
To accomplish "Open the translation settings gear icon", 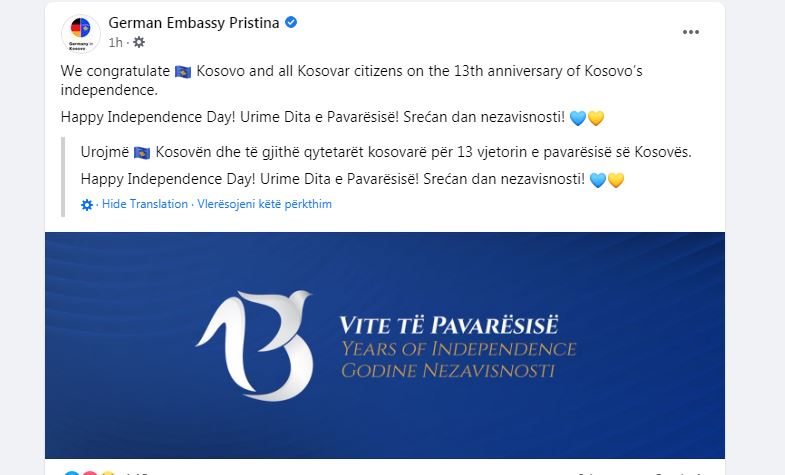I will tap(87, 205).
